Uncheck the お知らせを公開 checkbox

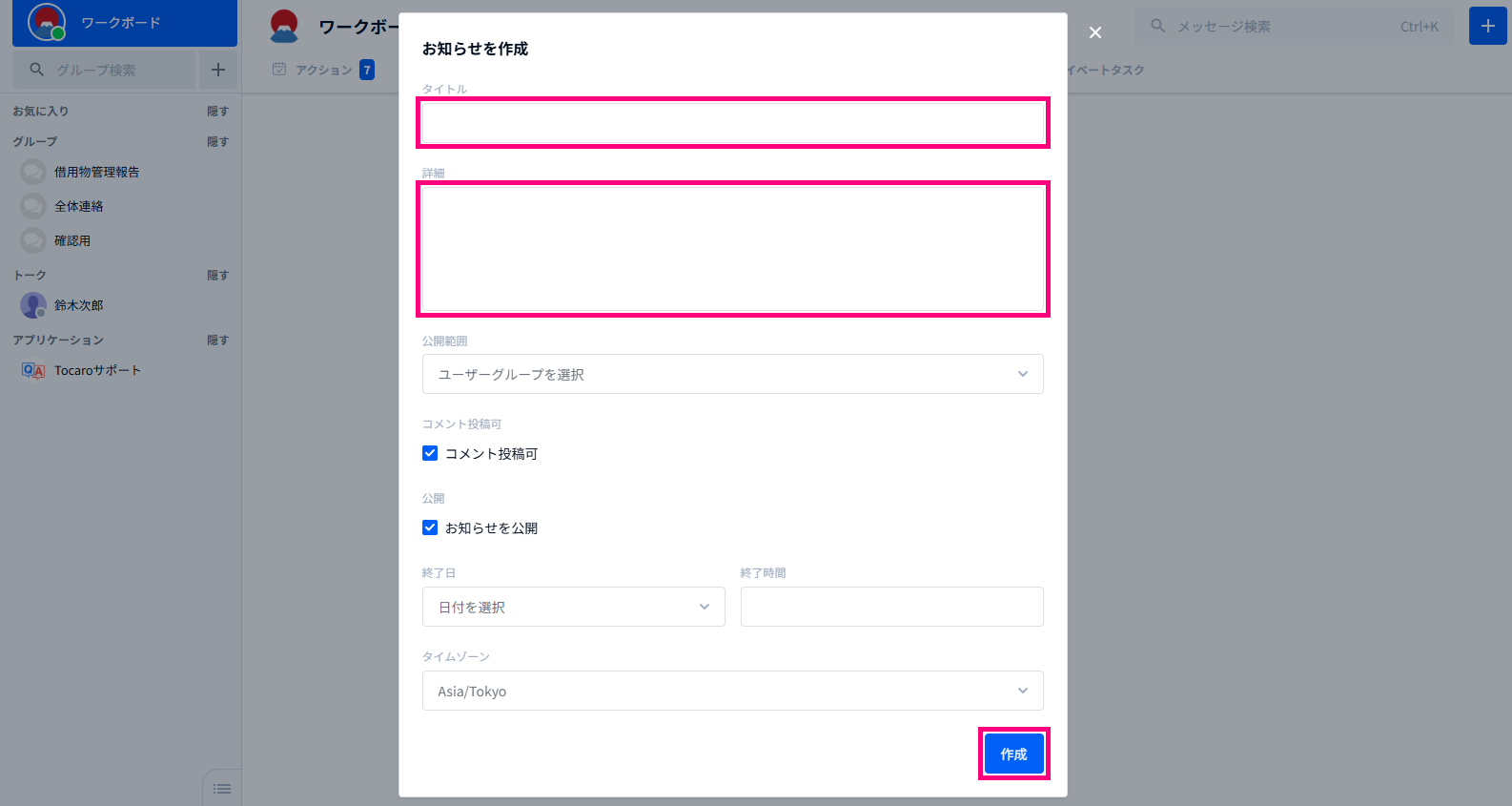[x=430, y=527]
